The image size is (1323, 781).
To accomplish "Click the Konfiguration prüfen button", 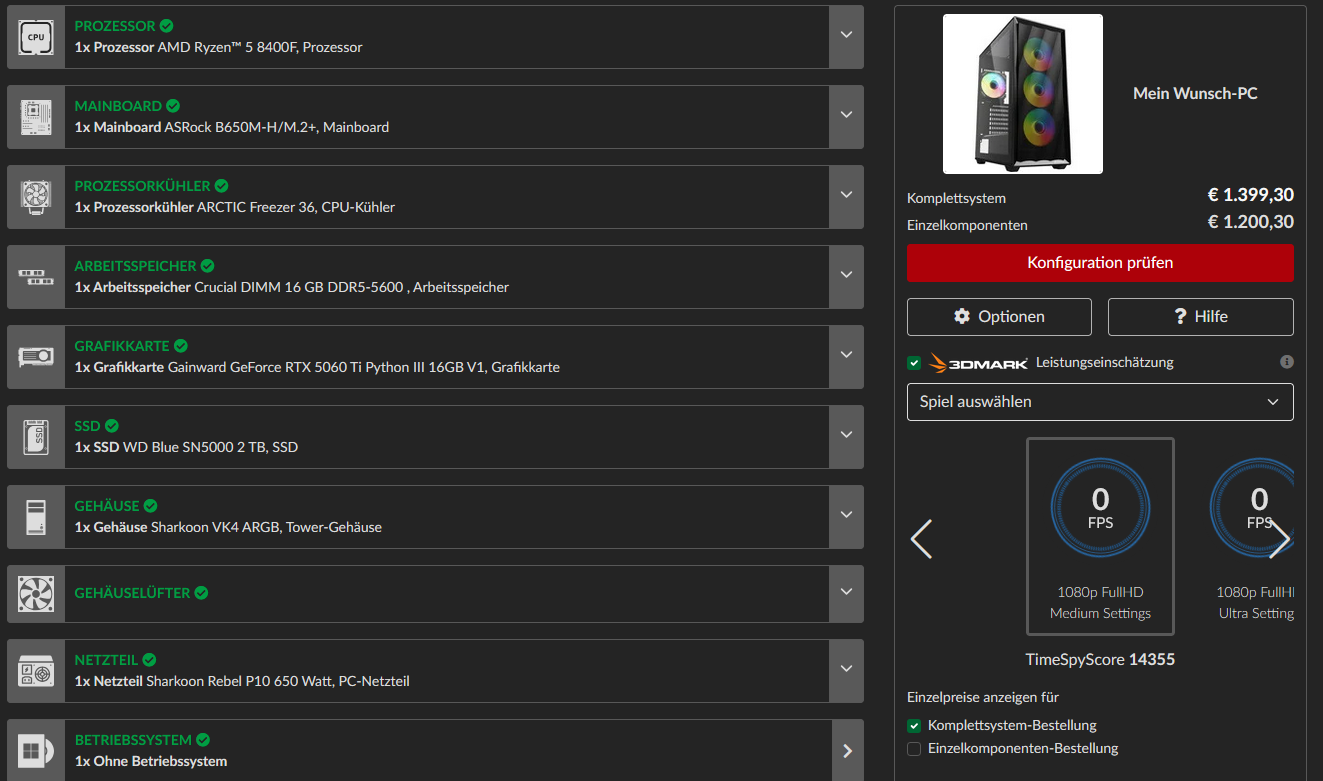I will pyautogui.click(x=1100, y=263).
